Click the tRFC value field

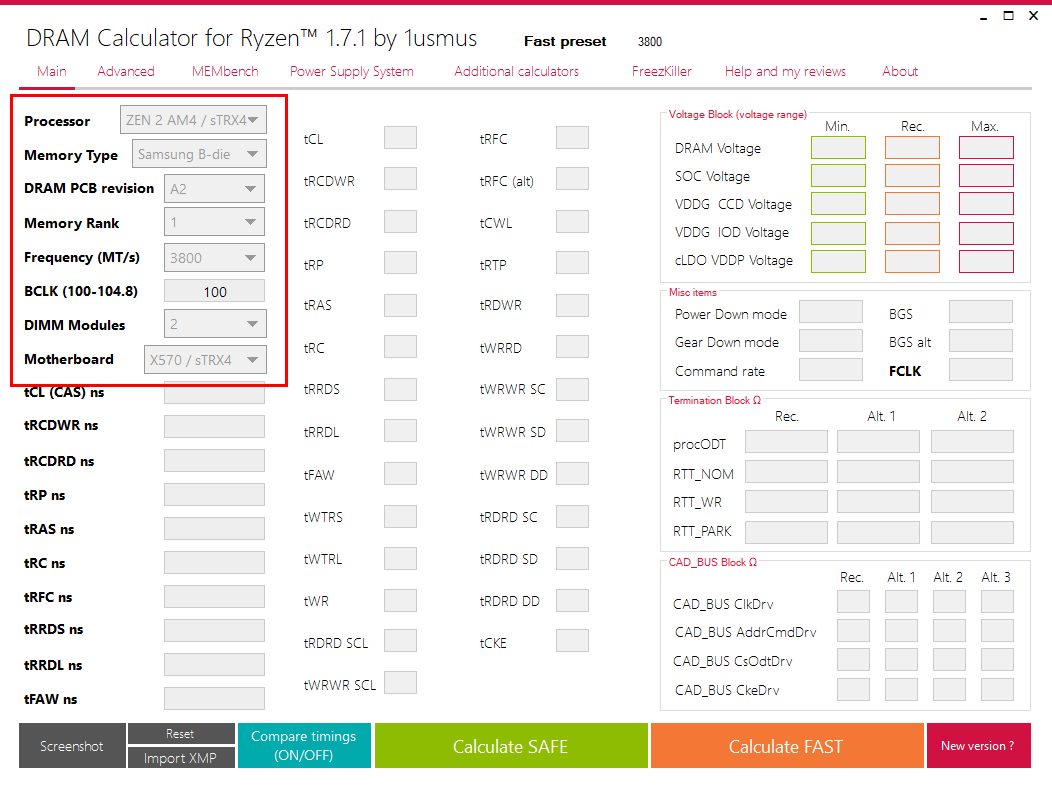tap(572, 138)
